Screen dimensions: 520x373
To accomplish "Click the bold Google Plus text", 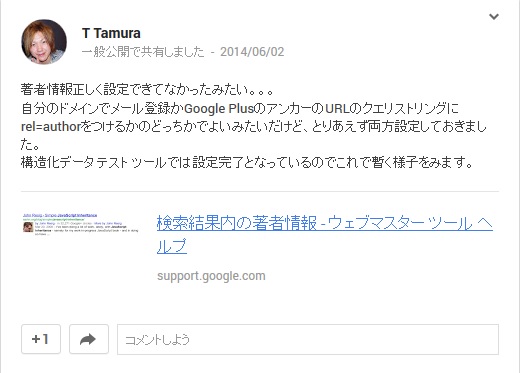I will pos(219,109).
